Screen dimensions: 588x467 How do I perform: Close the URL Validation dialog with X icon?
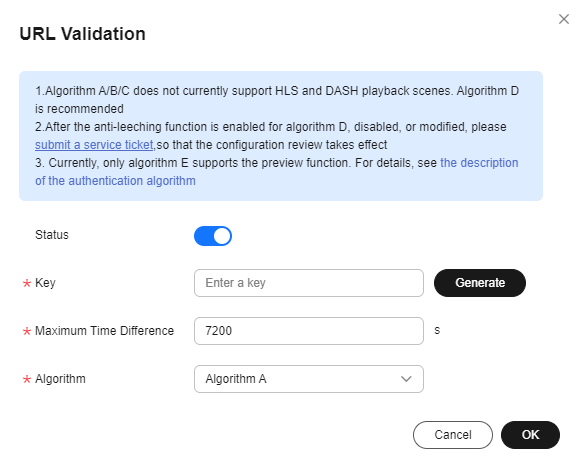(x=564, y=19)
